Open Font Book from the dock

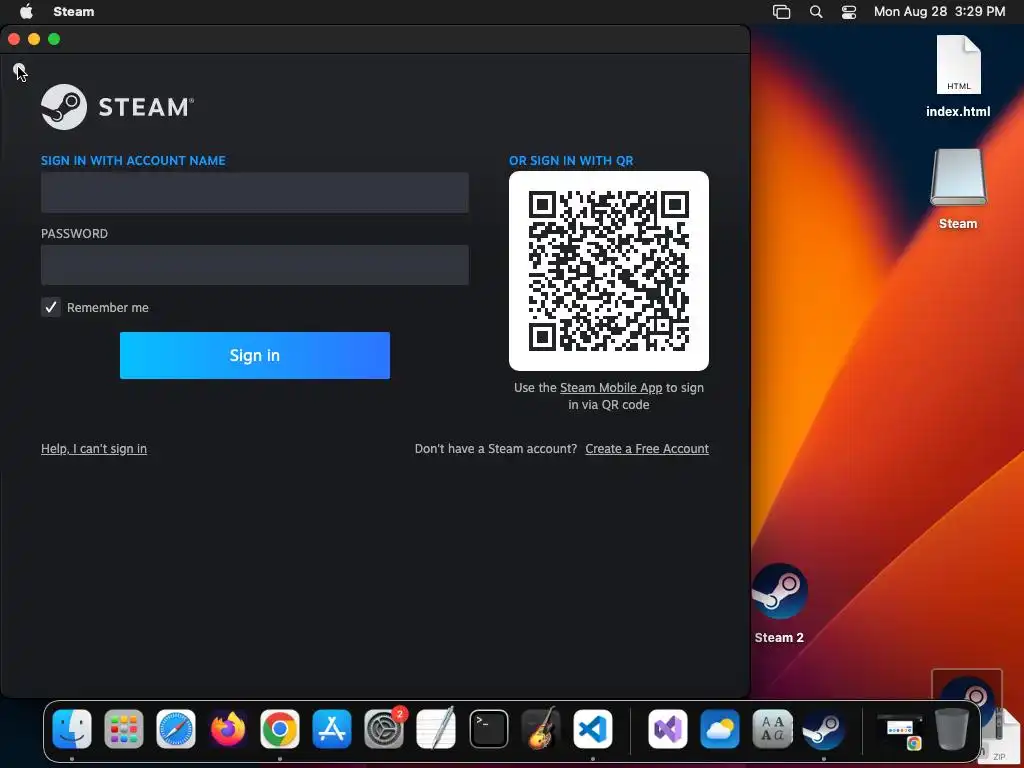[x=772, y=728]
